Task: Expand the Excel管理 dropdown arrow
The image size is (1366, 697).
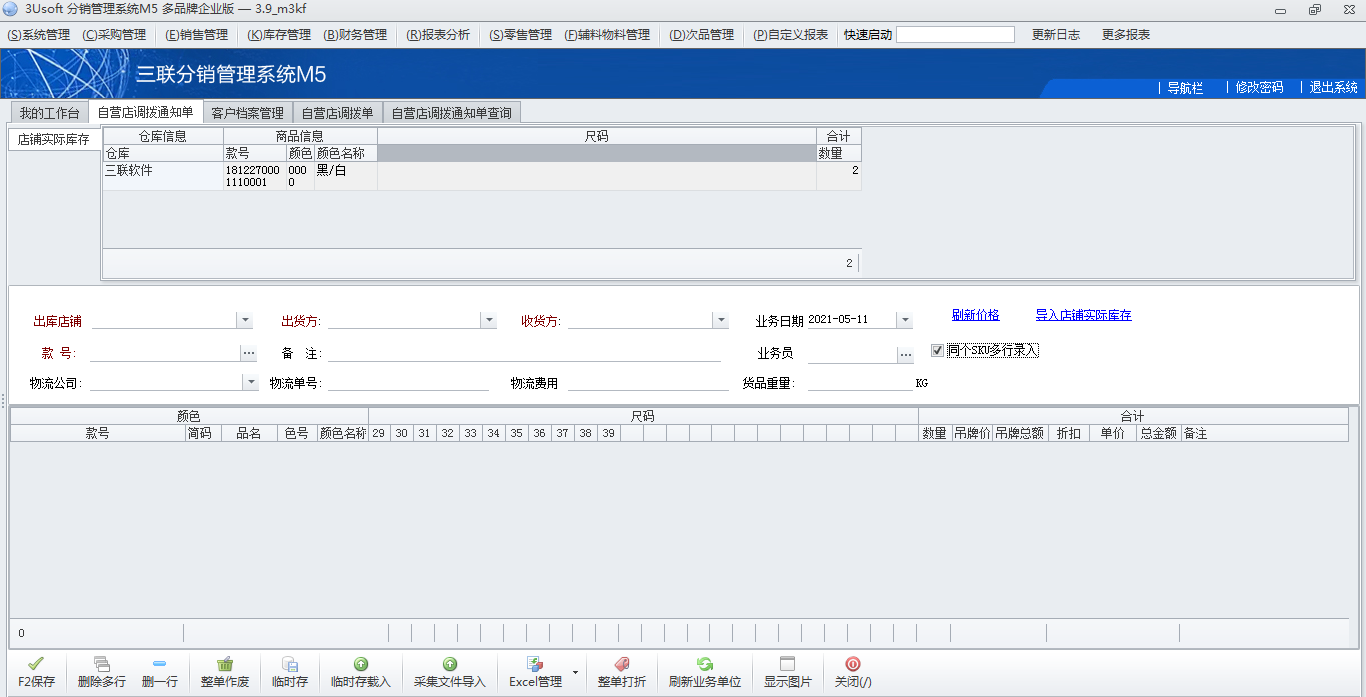Action: 575,672
